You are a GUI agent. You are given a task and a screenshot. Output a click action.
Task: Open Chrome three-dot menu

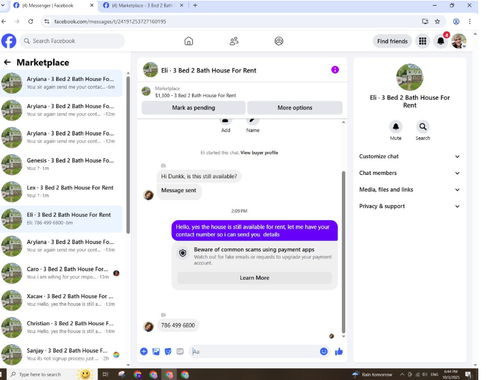point(470,21)
